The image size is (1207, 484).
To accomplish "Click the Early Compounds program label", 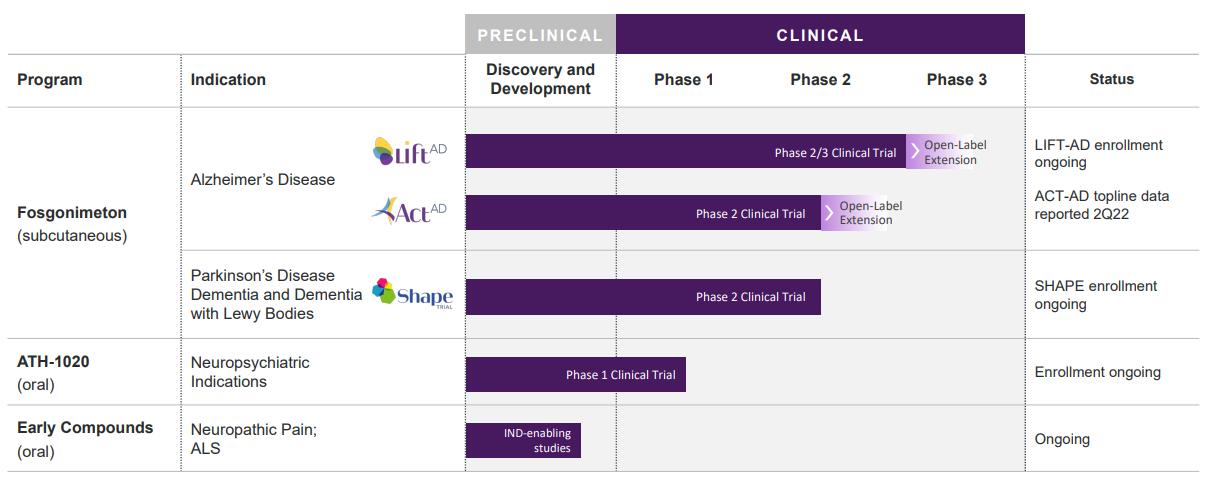I will 85,428.
